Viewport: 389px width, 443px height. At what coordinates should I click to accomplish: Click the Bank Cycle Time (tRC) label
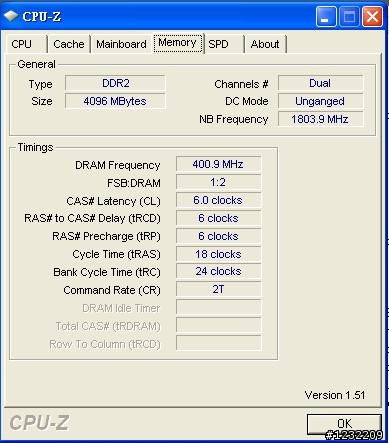coord(107,273)
